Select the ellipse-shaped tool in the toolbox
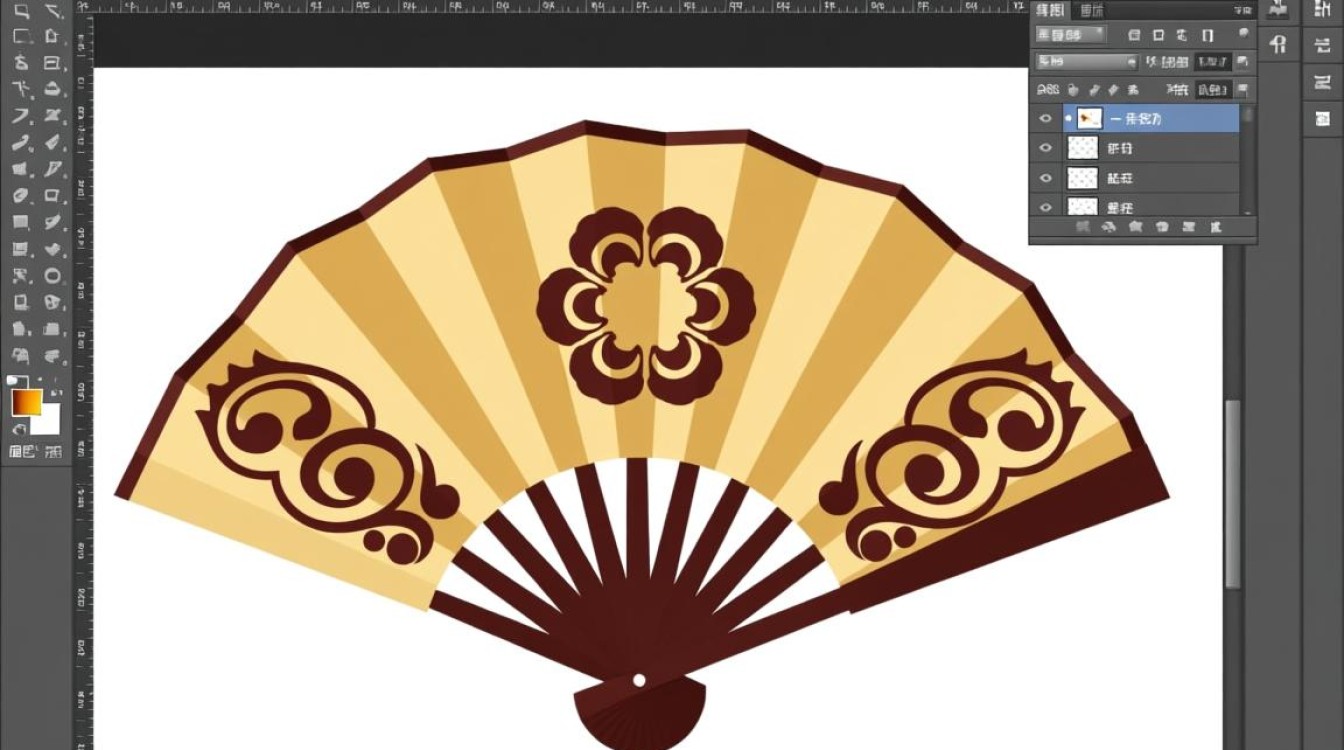This screenshot has height=750, width=1344. pyautogui.click(x=53, y=276)
